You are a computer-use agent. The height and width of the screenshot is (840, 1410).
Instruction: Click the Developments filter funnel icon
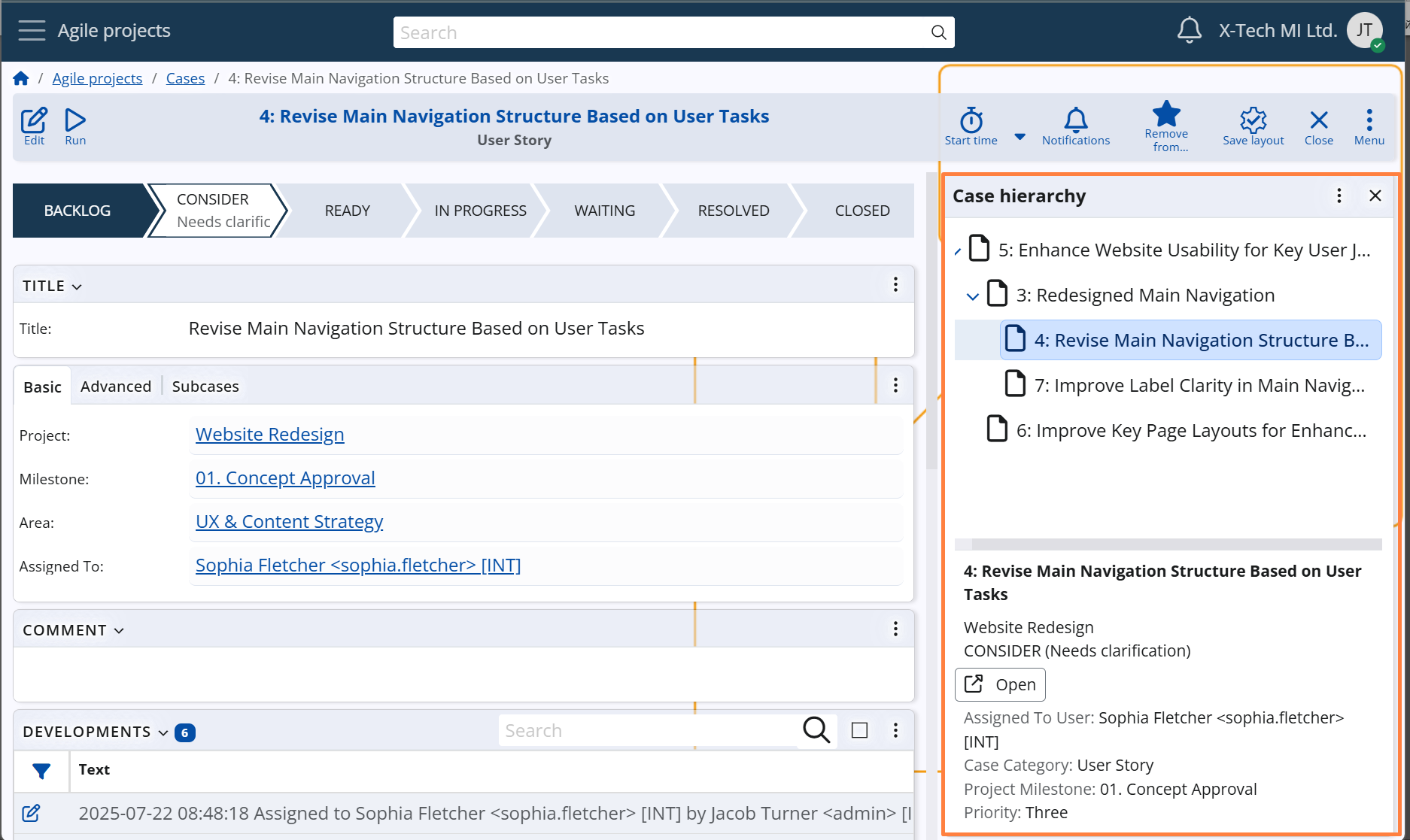click(x=41, y=771)
